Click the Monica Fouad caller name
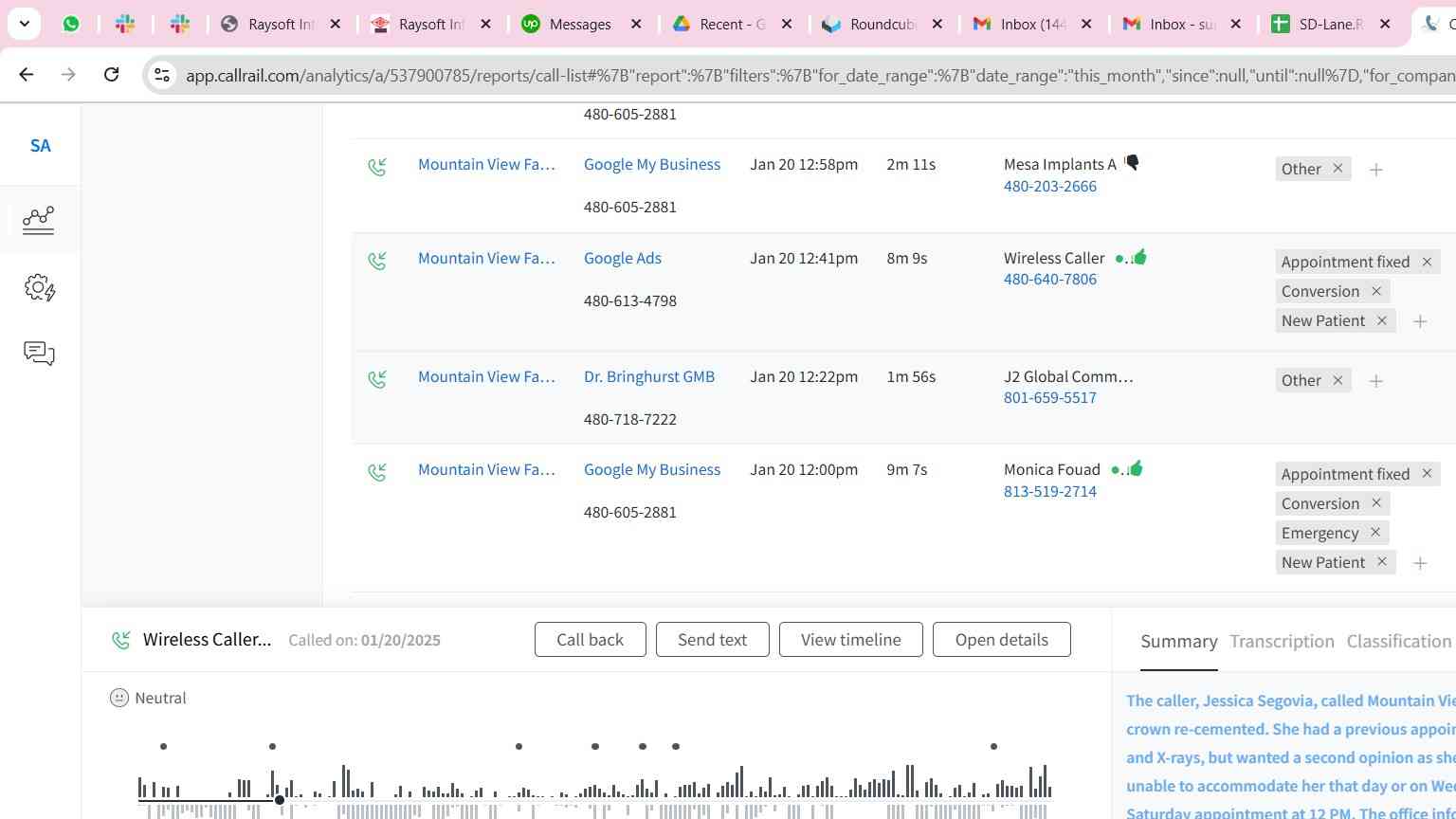1456x819 pixels. (1052, 469)
